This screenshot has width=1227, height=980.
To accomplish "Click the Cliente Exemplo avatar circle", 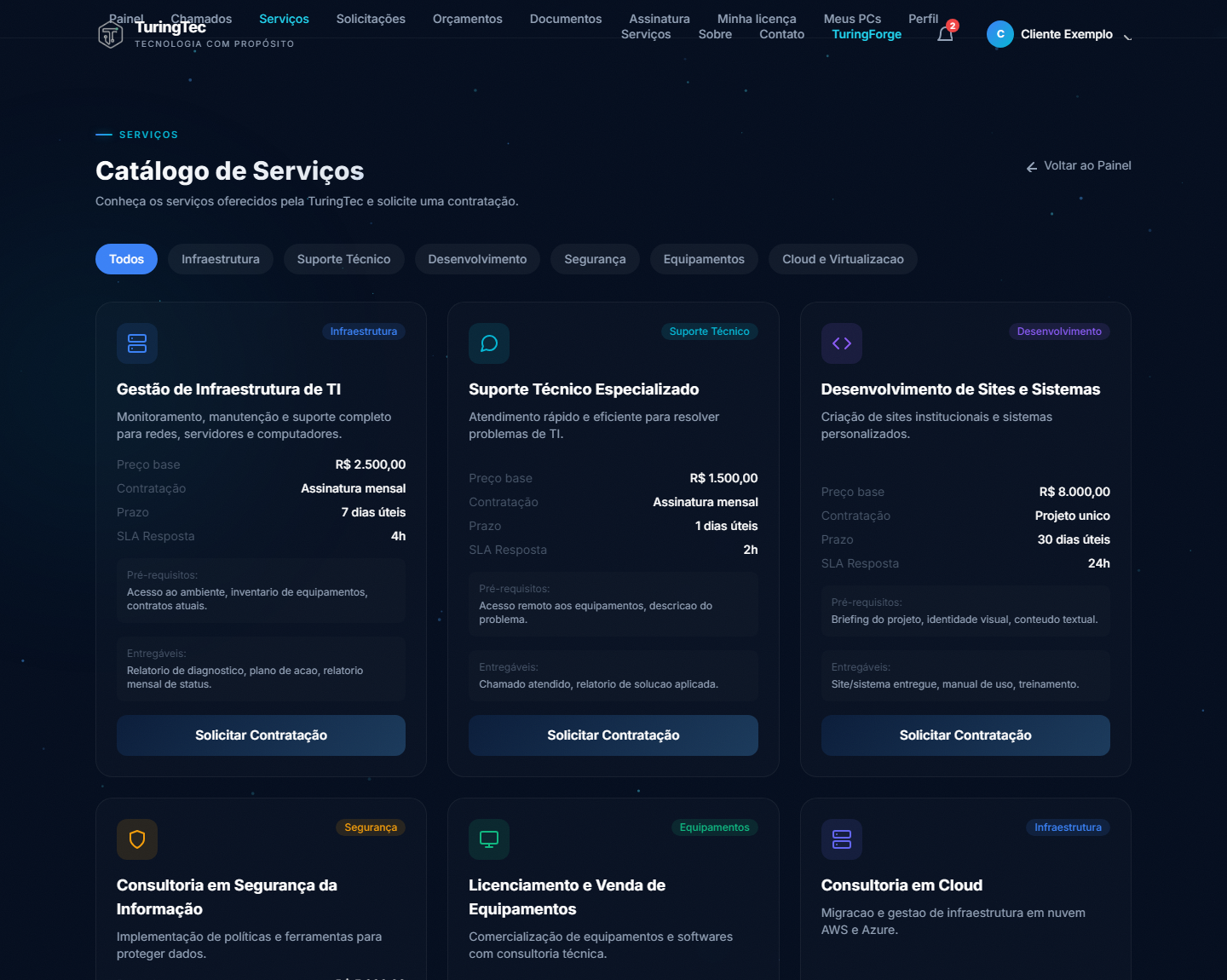I will tap(1000, 34).
